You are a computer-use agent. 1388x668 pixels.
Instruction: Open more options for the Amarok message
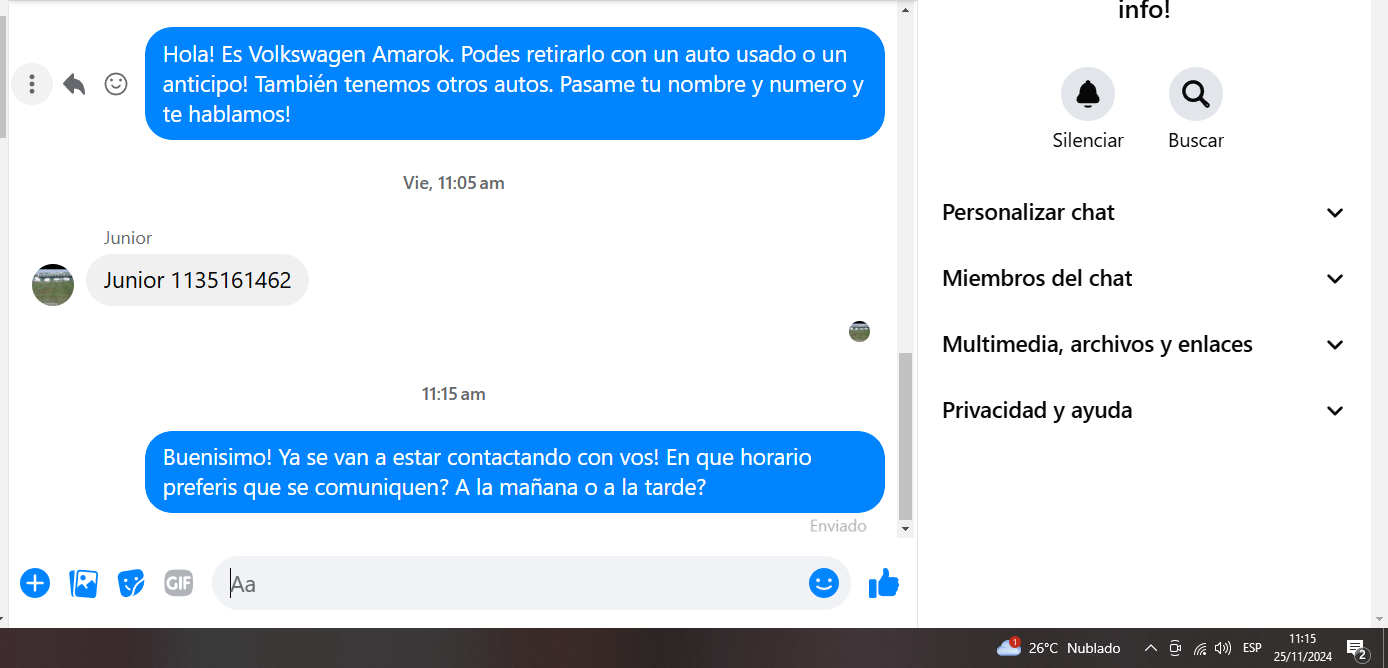click(32, 84)
